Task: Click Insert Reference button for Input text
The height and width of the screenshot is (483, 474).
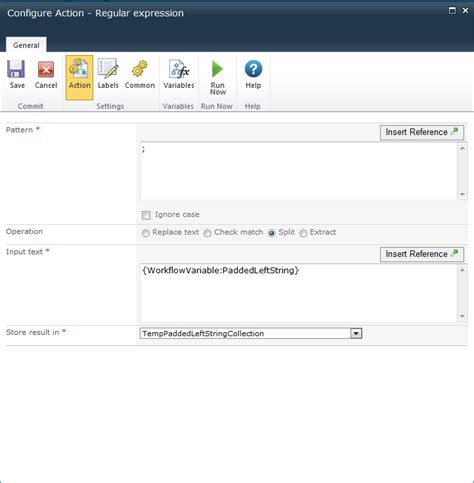Action: [422, 254]
